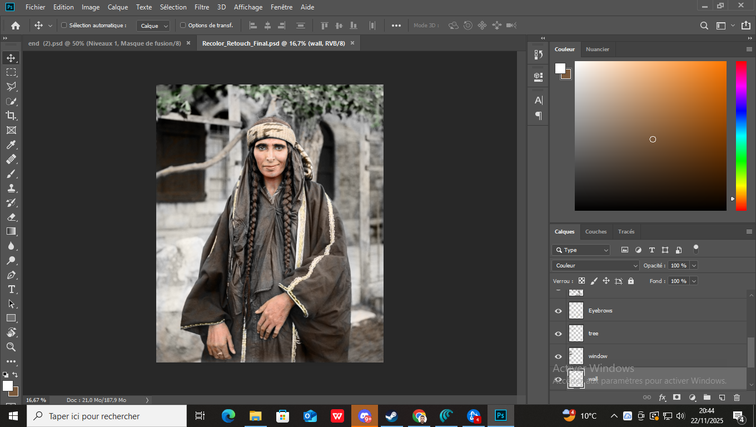Click the layer style fx icon

[x=662, y=397]
